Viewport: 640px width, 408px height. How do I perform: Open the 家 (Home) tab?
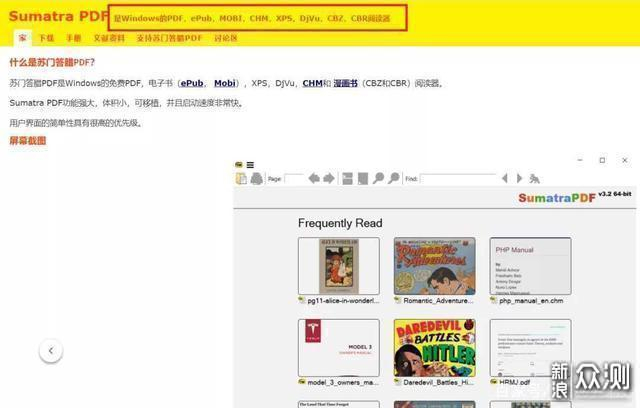tap(22, 38)
